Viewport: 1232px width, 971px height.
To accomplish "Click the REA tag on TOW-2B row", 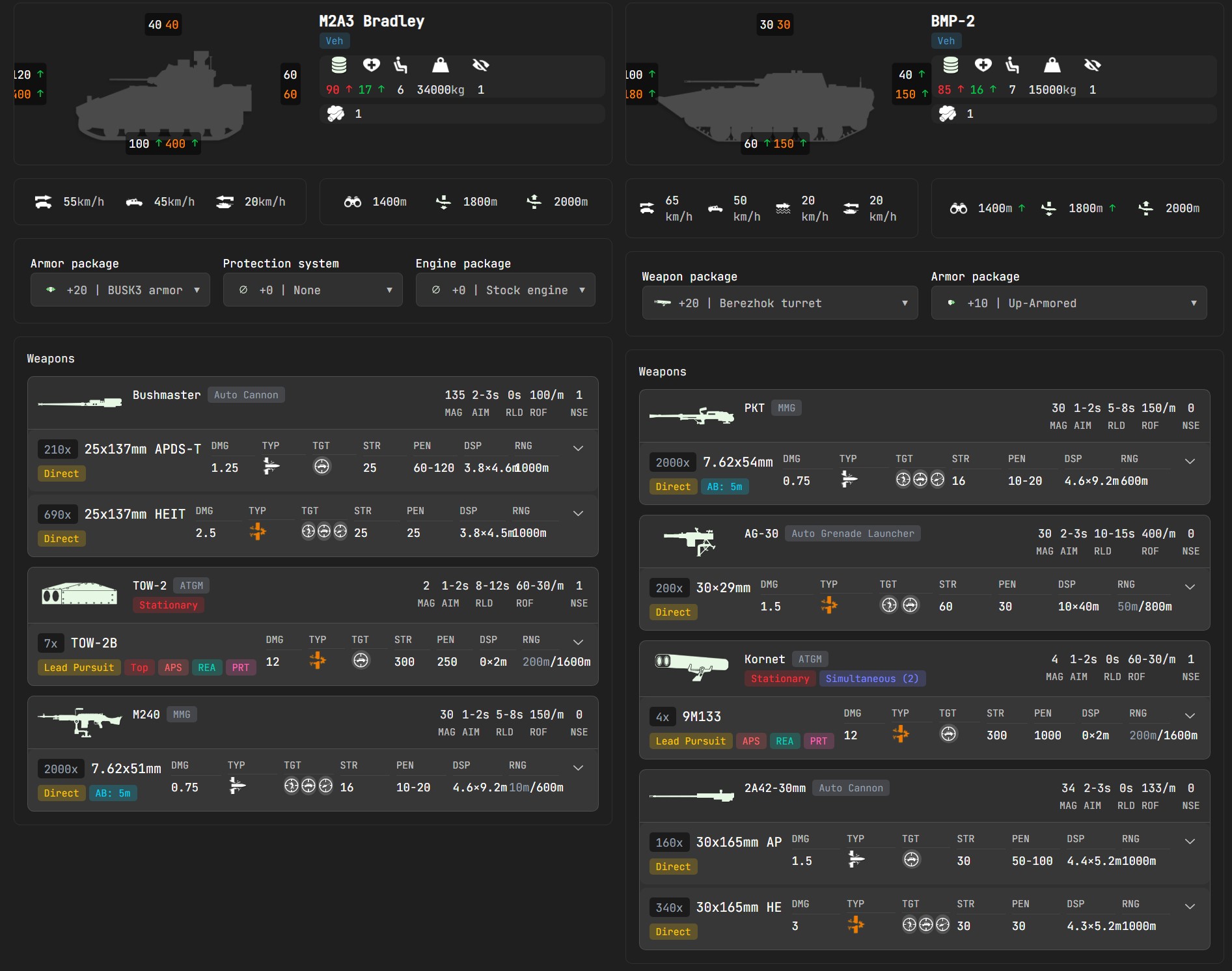I will coord(207,667).
